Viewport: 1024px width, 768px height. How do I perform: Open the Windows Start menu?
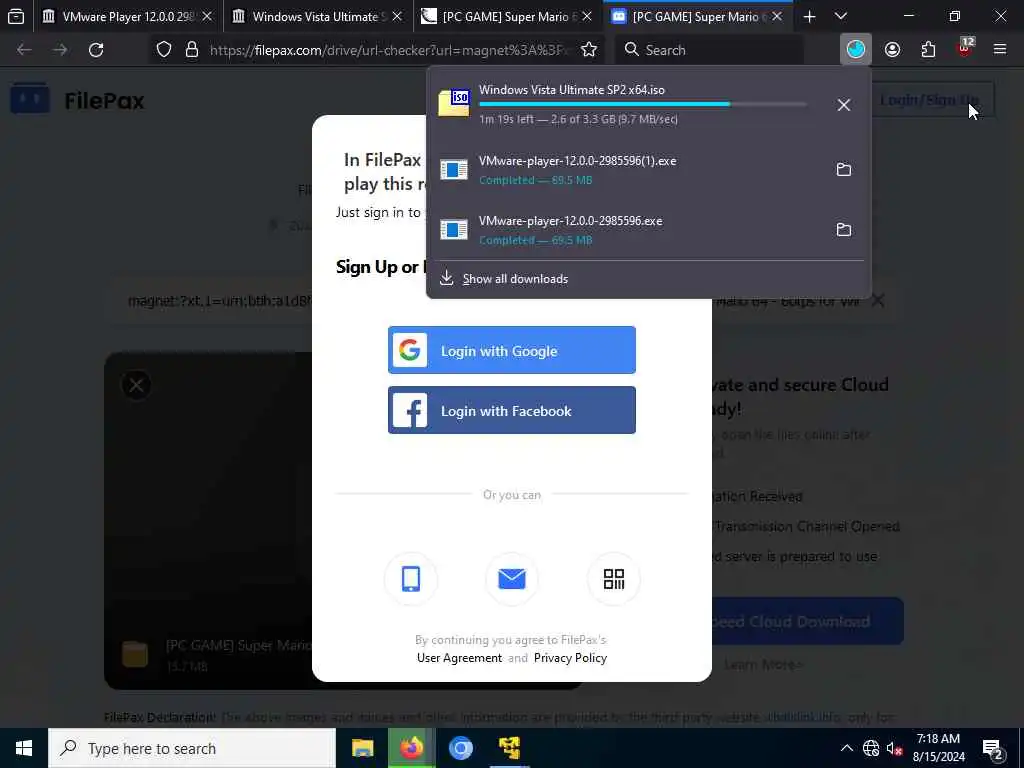(24, 748)
